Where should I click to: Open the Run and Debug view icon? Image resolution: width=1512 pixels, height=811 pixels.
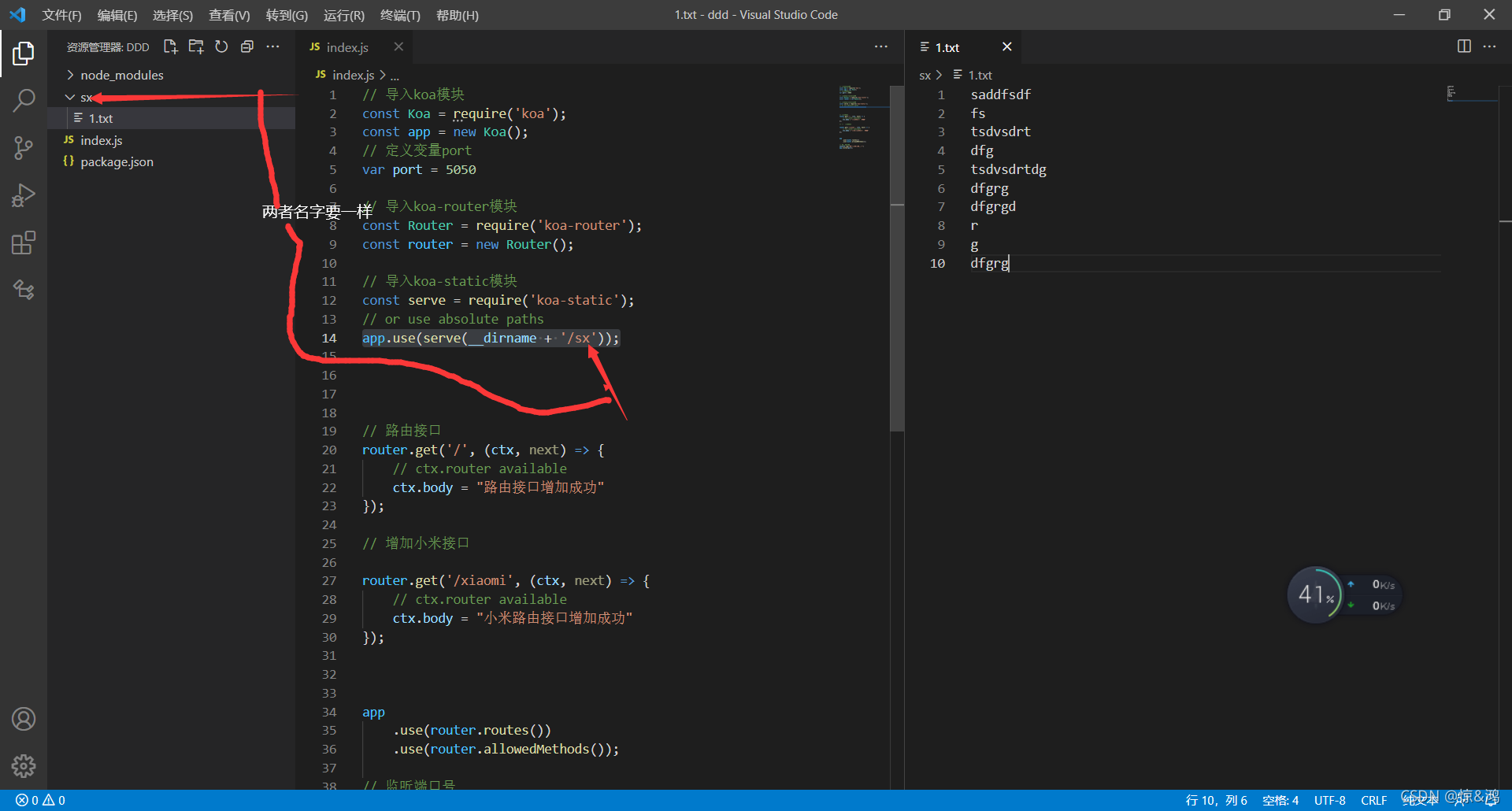(24, 195)
